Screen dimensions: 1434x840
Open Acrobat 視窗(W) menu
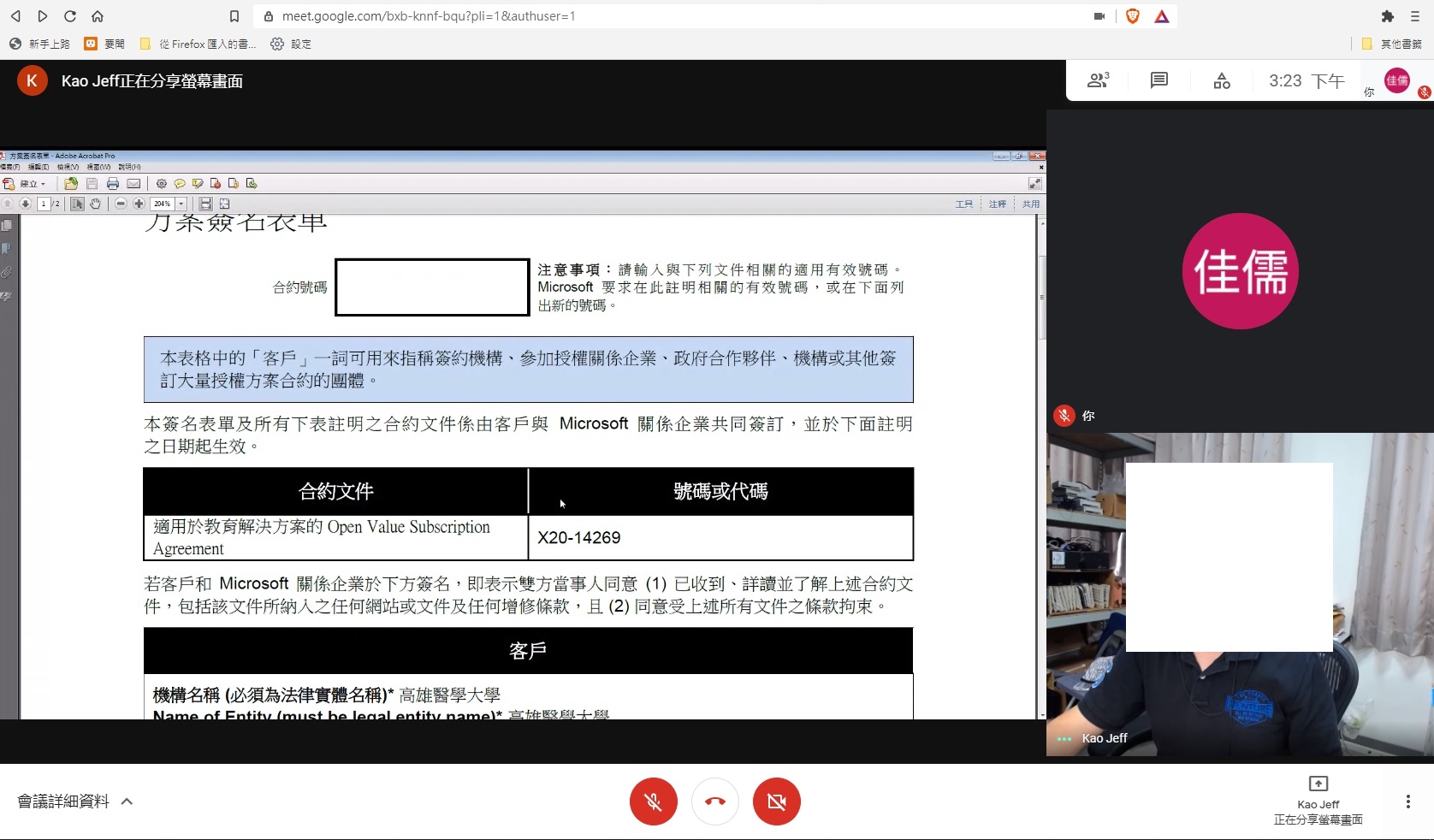point(98,167)
